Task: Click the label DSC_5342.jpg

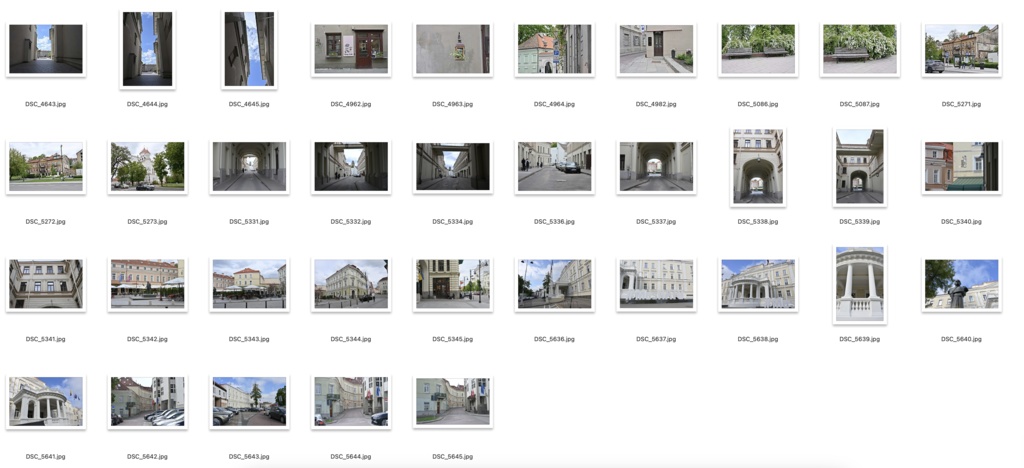Action: pos(148,339)
